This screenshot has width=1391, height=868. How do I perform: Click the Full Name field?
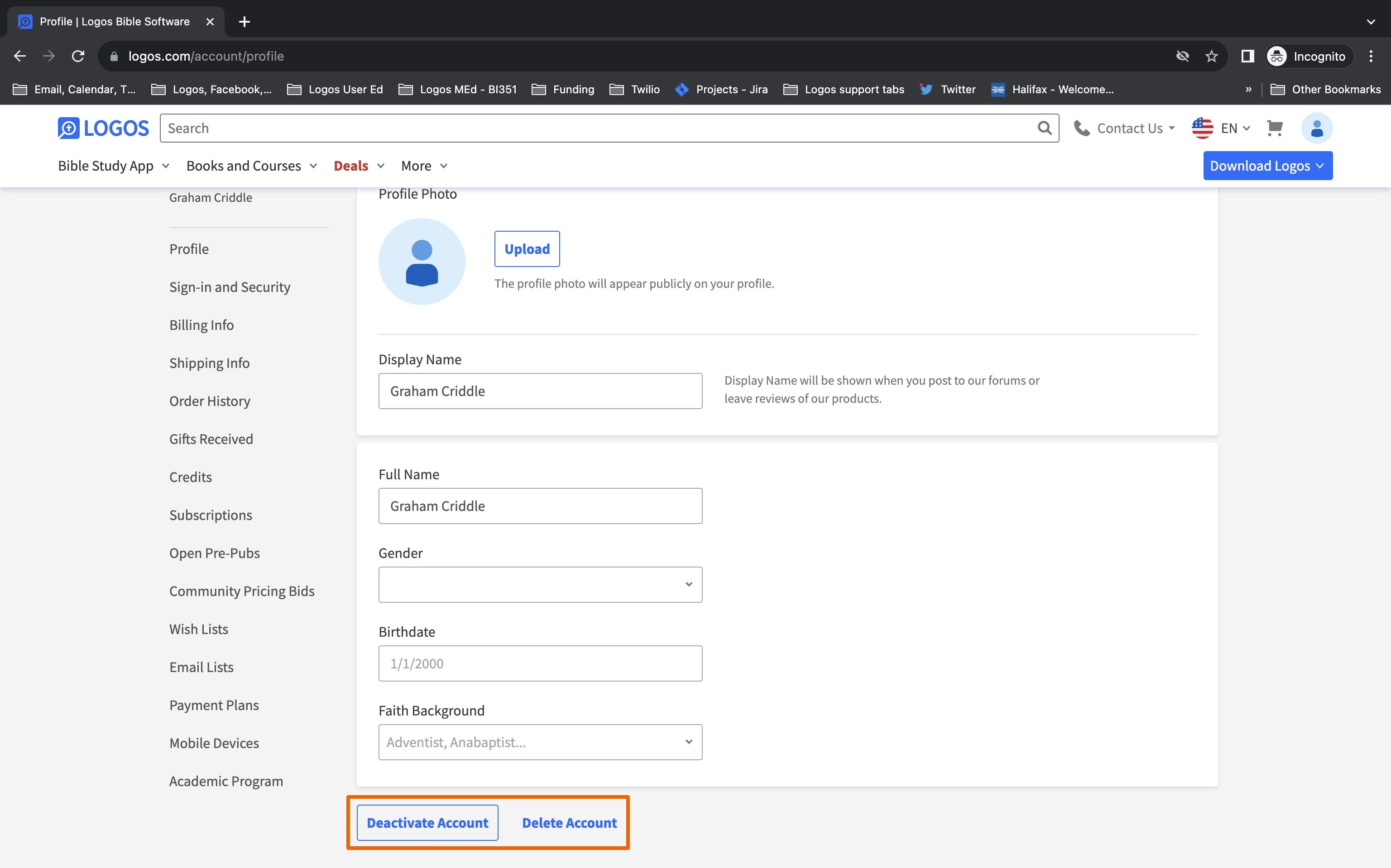pyautogui.click(x=540, y=506)
